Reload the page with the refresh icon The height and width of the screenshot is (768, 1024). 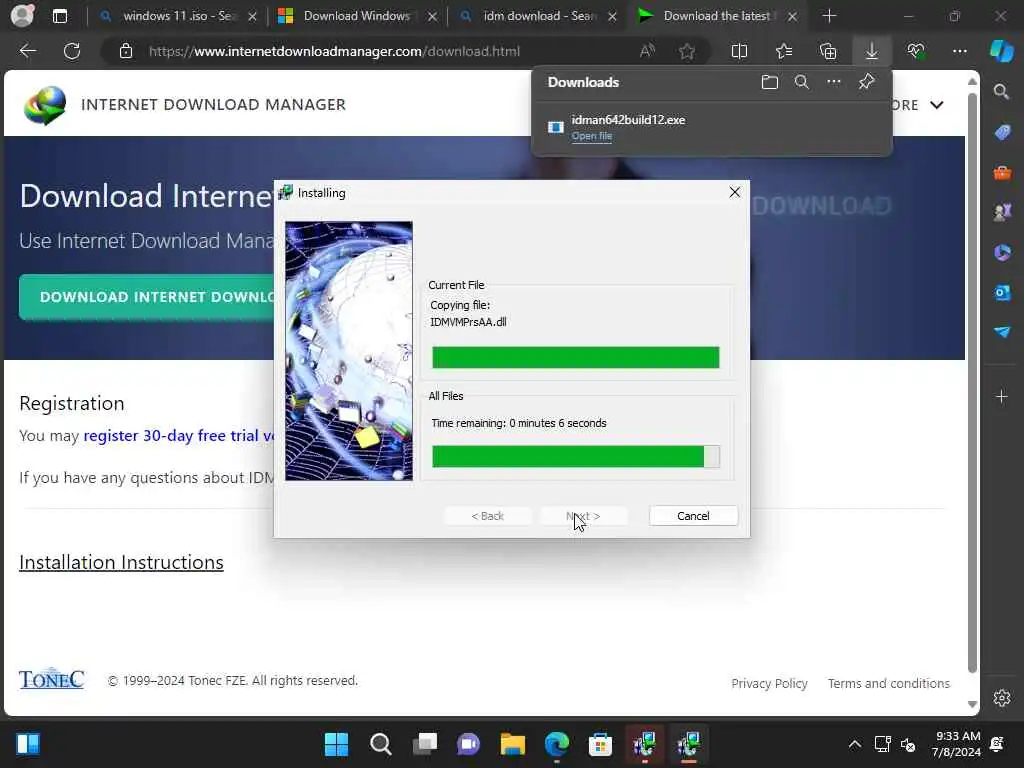point(72,51)
